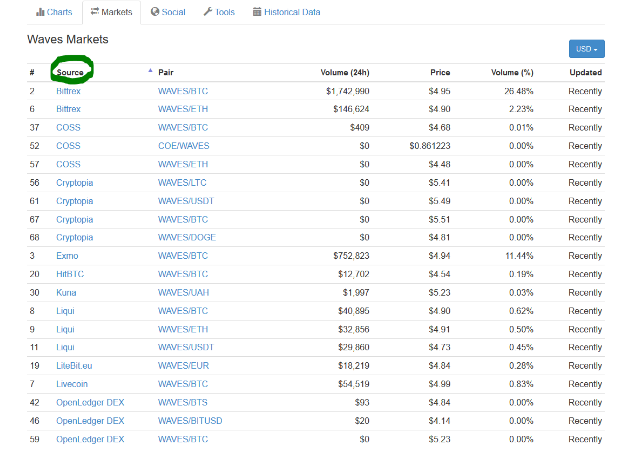This screenshot has width=624, height=456.
Task: Open the Tools tab
Action: point(219,12)
